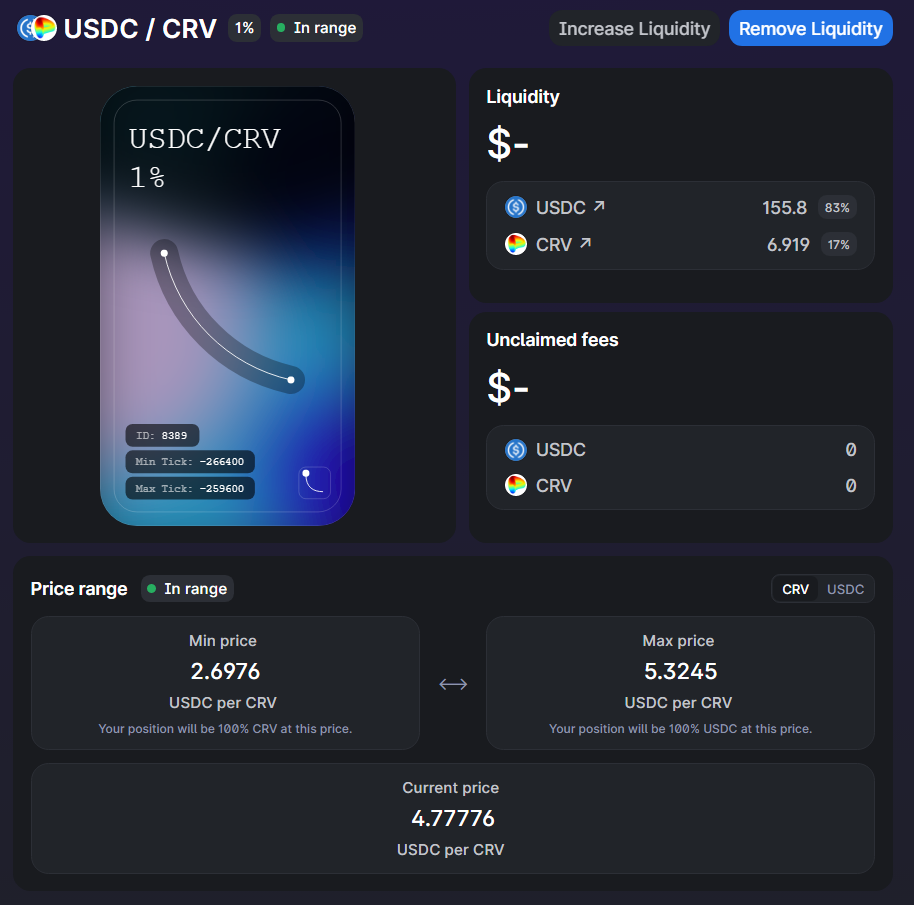The image size is (914, 905).
Task: Click Remove Liquidity button
Action: click(x=811, y=29)
